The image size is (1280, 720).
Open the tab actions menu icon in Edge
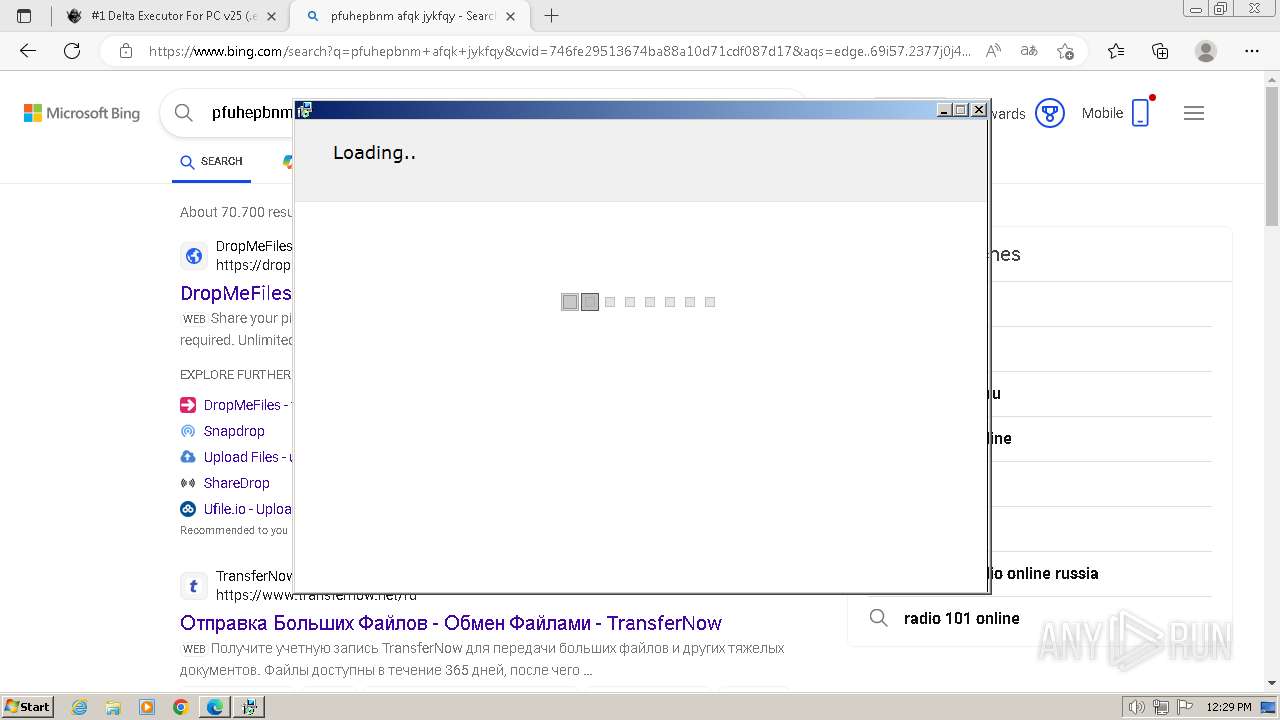coord(24,16)
